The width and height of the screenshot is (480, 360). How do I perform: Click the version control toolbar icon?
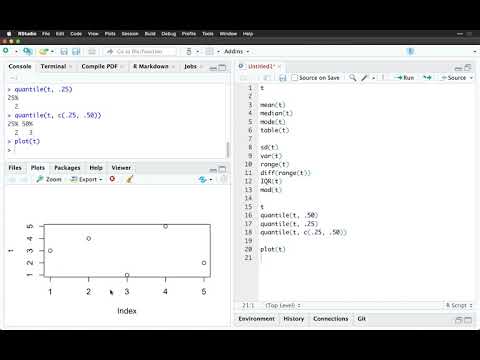point(189,52)
